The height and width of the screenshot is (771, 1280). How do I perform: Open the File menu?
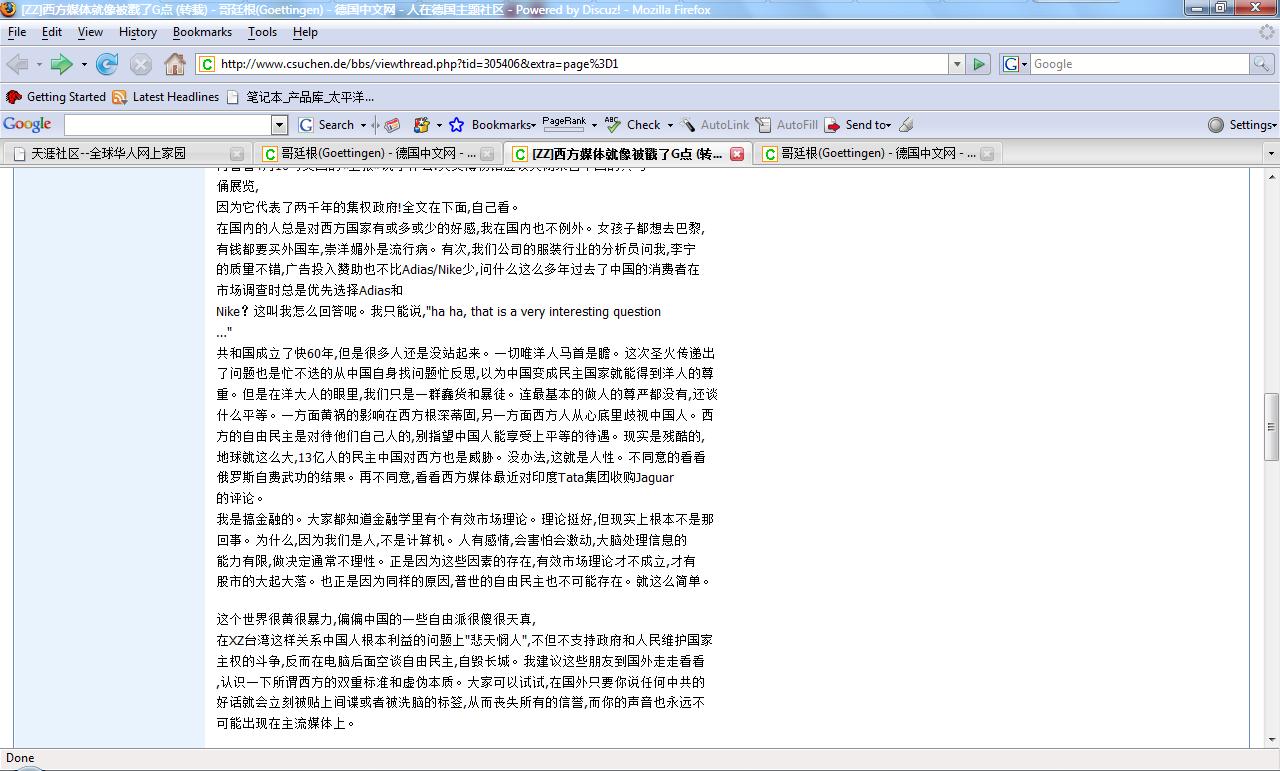[x=17, y=32]
